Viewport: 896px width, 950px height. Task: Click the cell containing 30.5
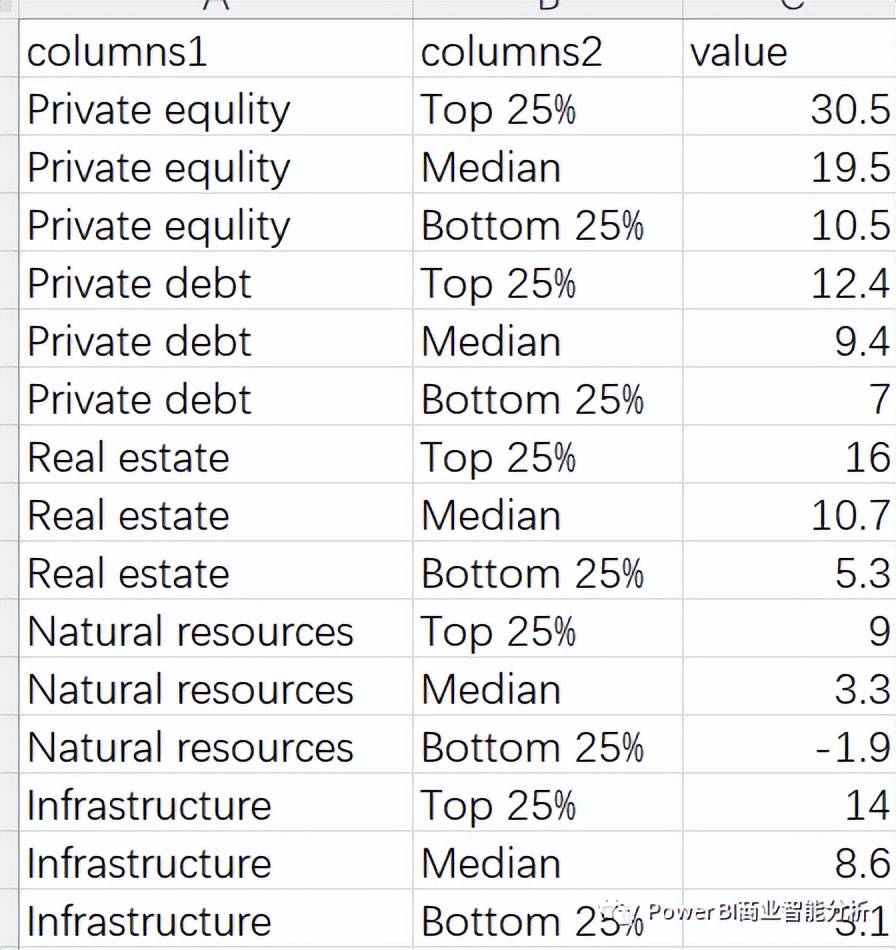tap(789, 107)
